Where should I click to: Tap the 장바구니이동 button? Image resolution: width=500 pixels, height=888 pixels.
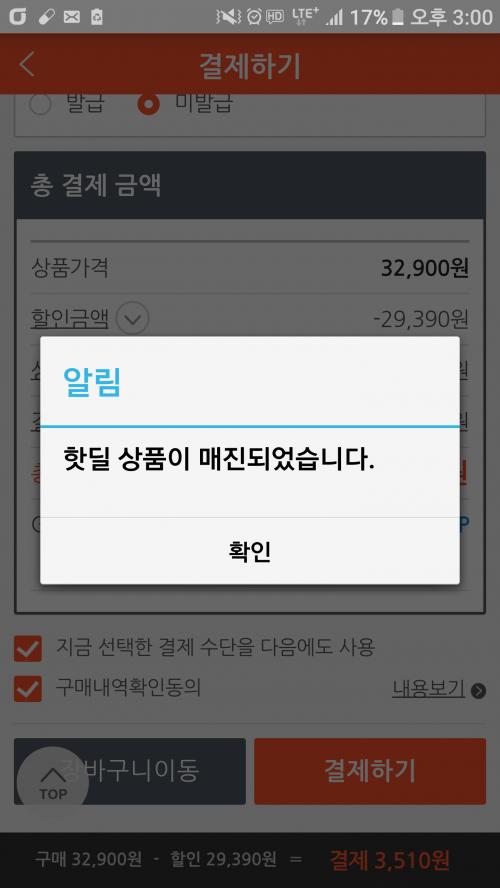[x=130, y=771]
